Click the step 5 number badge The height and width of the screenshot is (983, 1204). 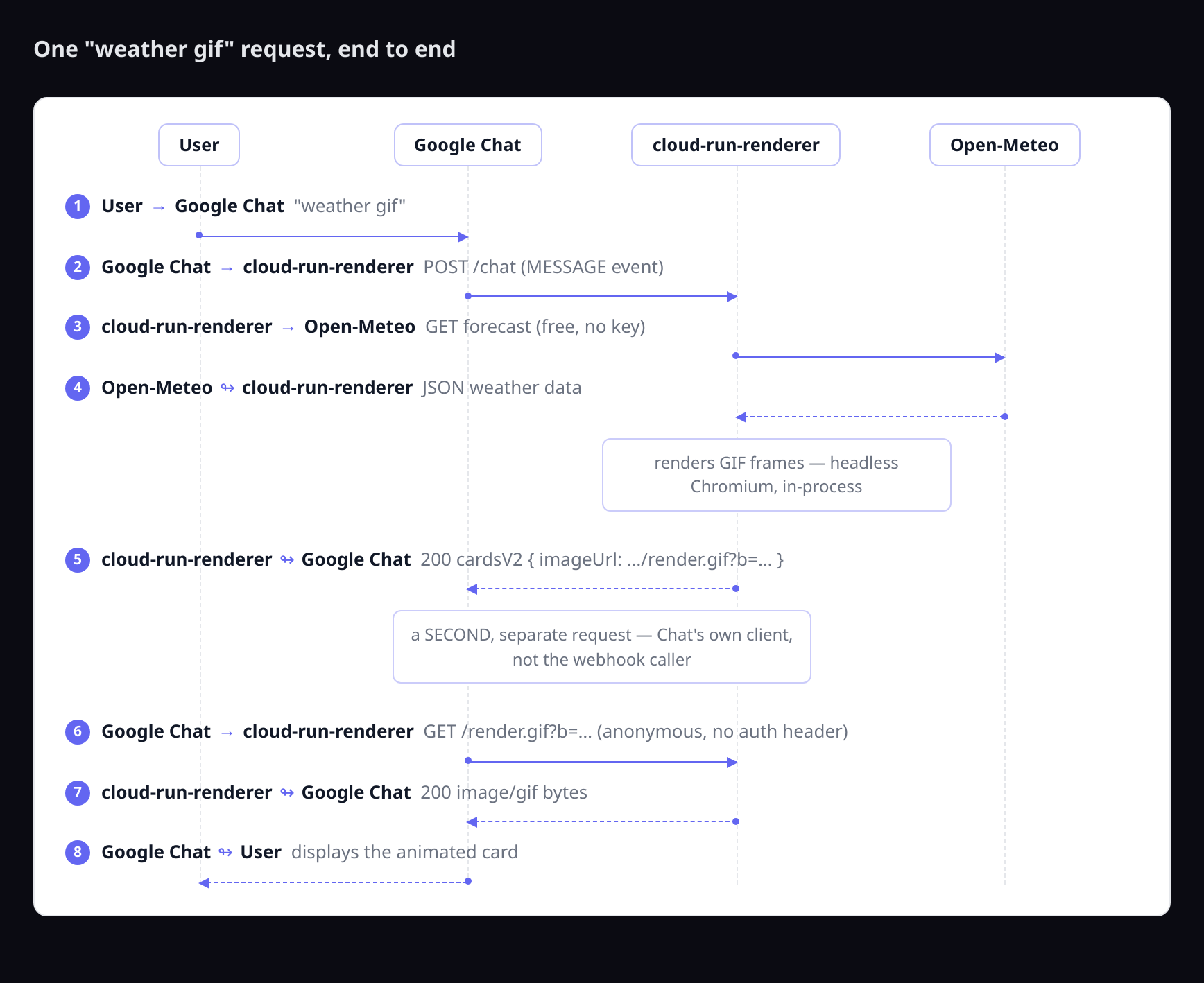[78, 560]
